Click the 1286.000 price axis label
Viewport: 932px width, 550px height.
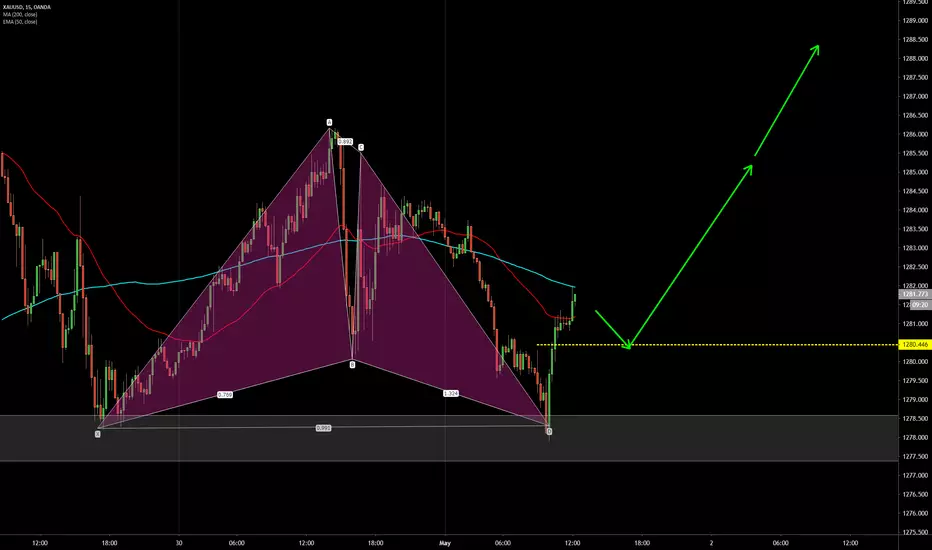[x=915, y=134]
